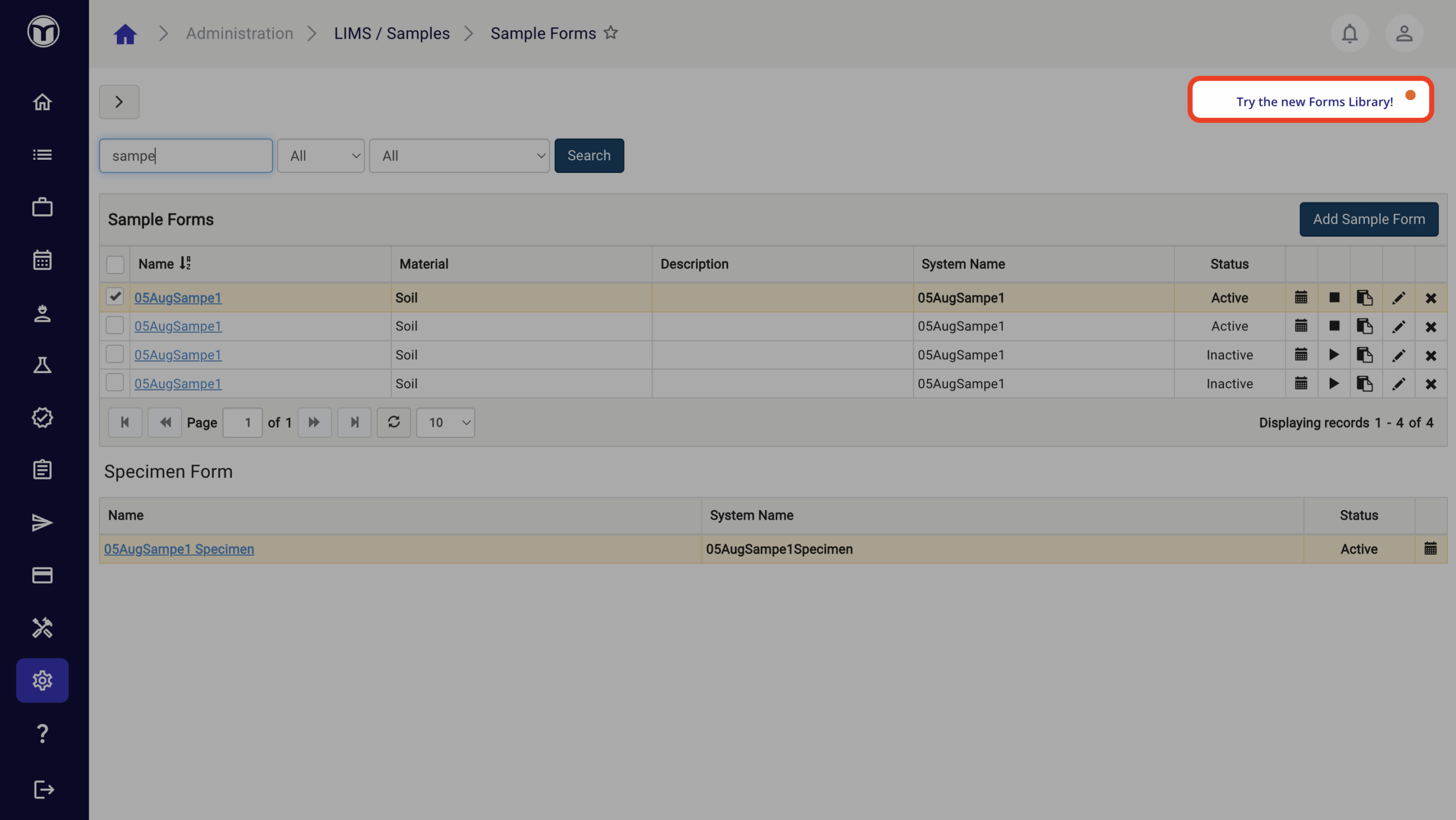Click the second row's edit pencil icon
Screen dimensions: 1456x820
pyautogui.click(x=1399, y=326)
